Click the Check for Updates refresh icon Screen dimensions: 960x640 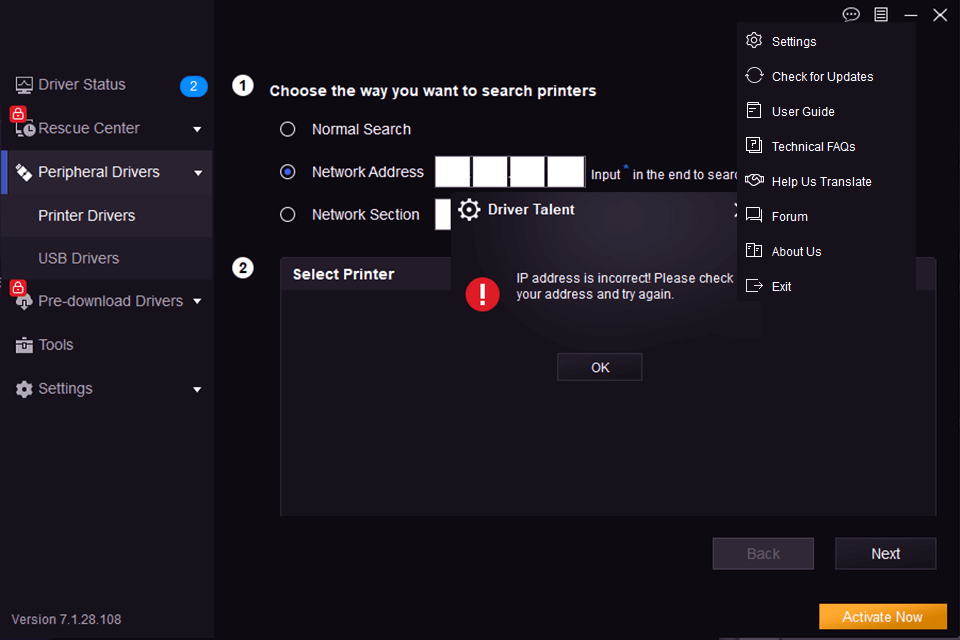pyautogui.click(x=754, y=76)
